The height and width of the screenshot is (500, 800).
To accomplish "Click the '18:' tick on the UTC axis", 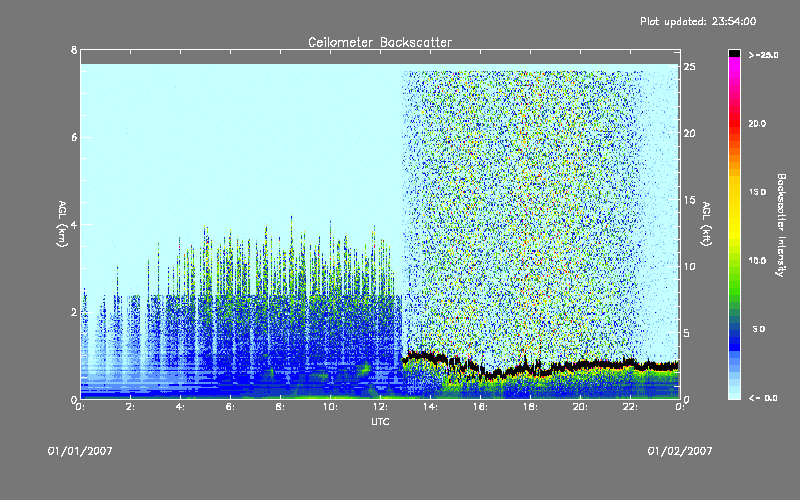I will (x=530, y=407).
